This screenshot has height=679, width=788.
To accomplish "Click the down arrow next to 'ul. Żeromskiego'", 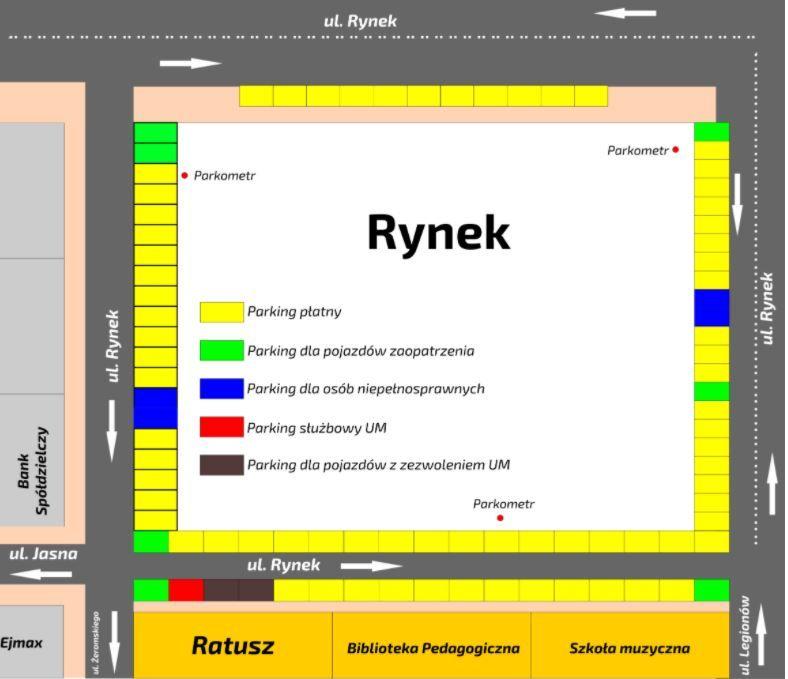I will point(115,643).
